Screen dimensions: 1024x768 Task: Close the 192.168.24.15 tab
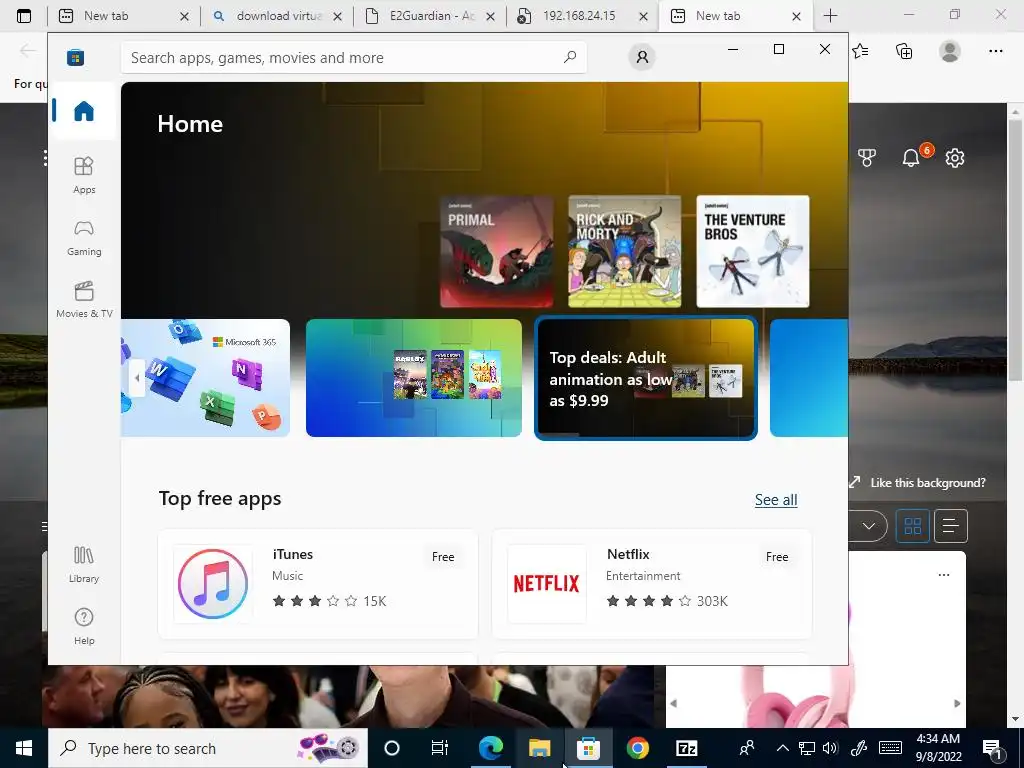click(x=643, y=16)
